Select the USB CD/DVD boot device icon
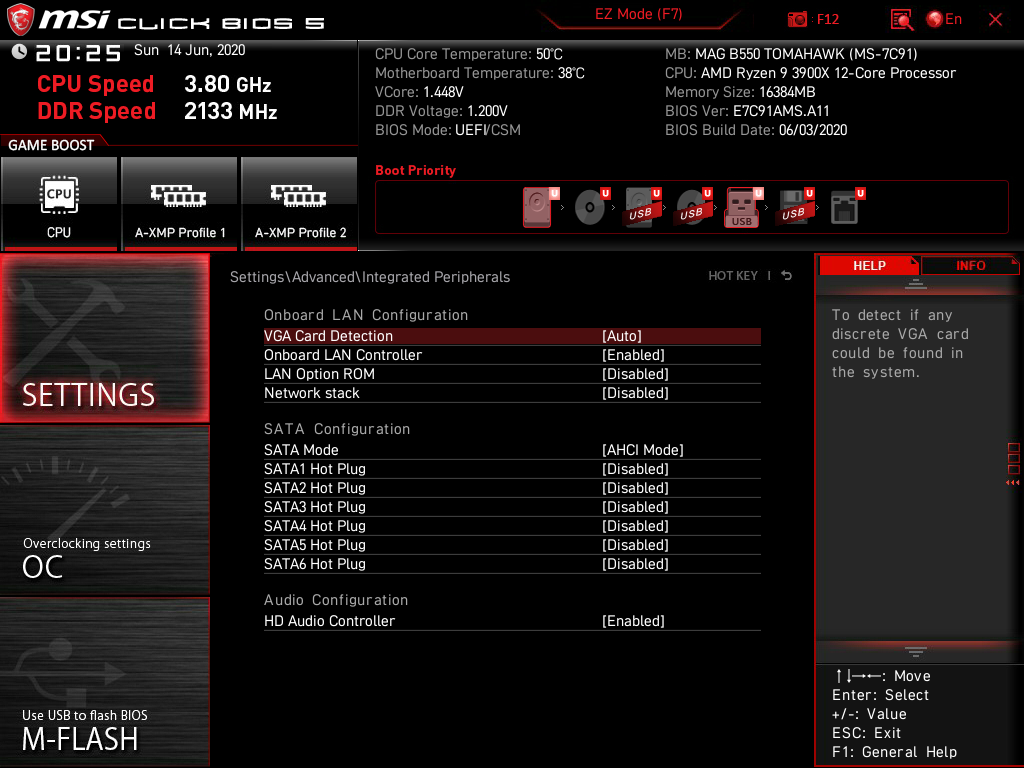Viewport: 1024px width, 768px height. click(x=694, y=207)
